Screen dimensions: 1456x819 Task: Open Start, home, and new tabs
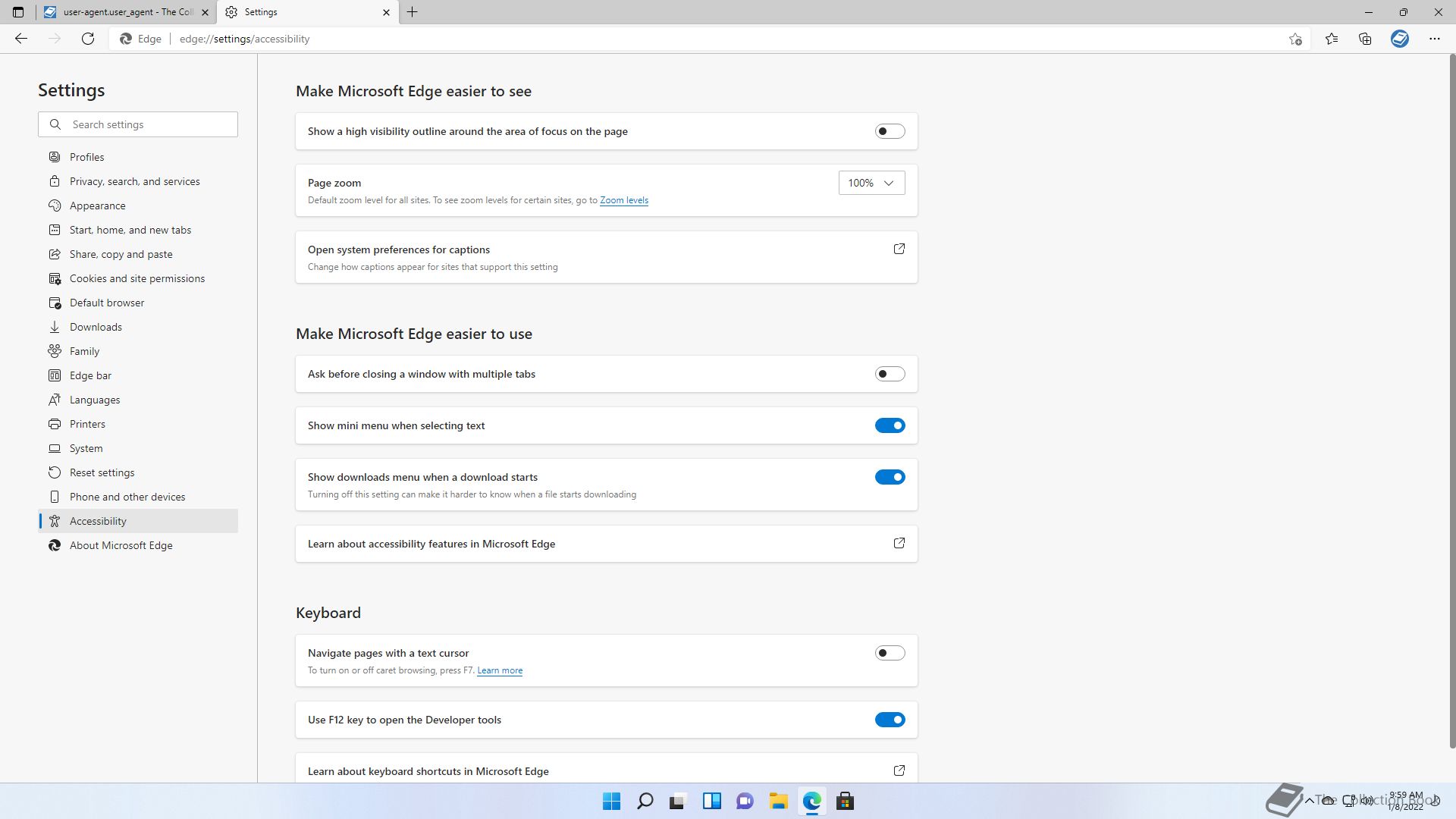pos(138,230)
